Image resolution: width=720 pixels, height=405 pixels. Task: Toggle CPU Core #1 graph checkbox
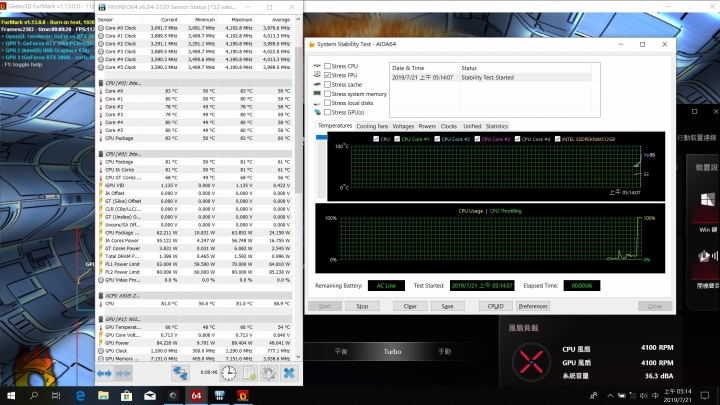tap(397, 139)
